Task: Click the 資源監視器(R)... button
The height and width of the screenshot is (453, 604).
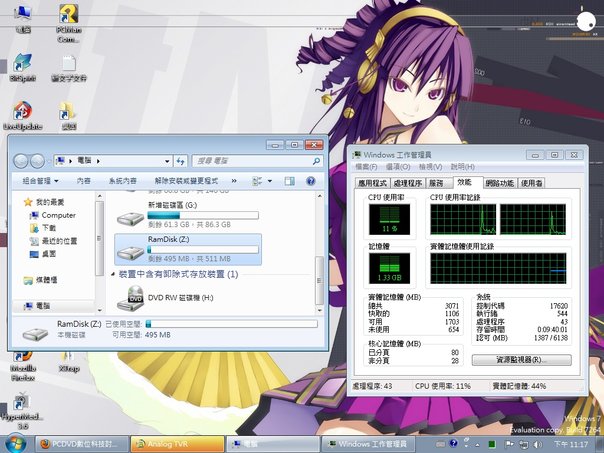Action: 522,360
